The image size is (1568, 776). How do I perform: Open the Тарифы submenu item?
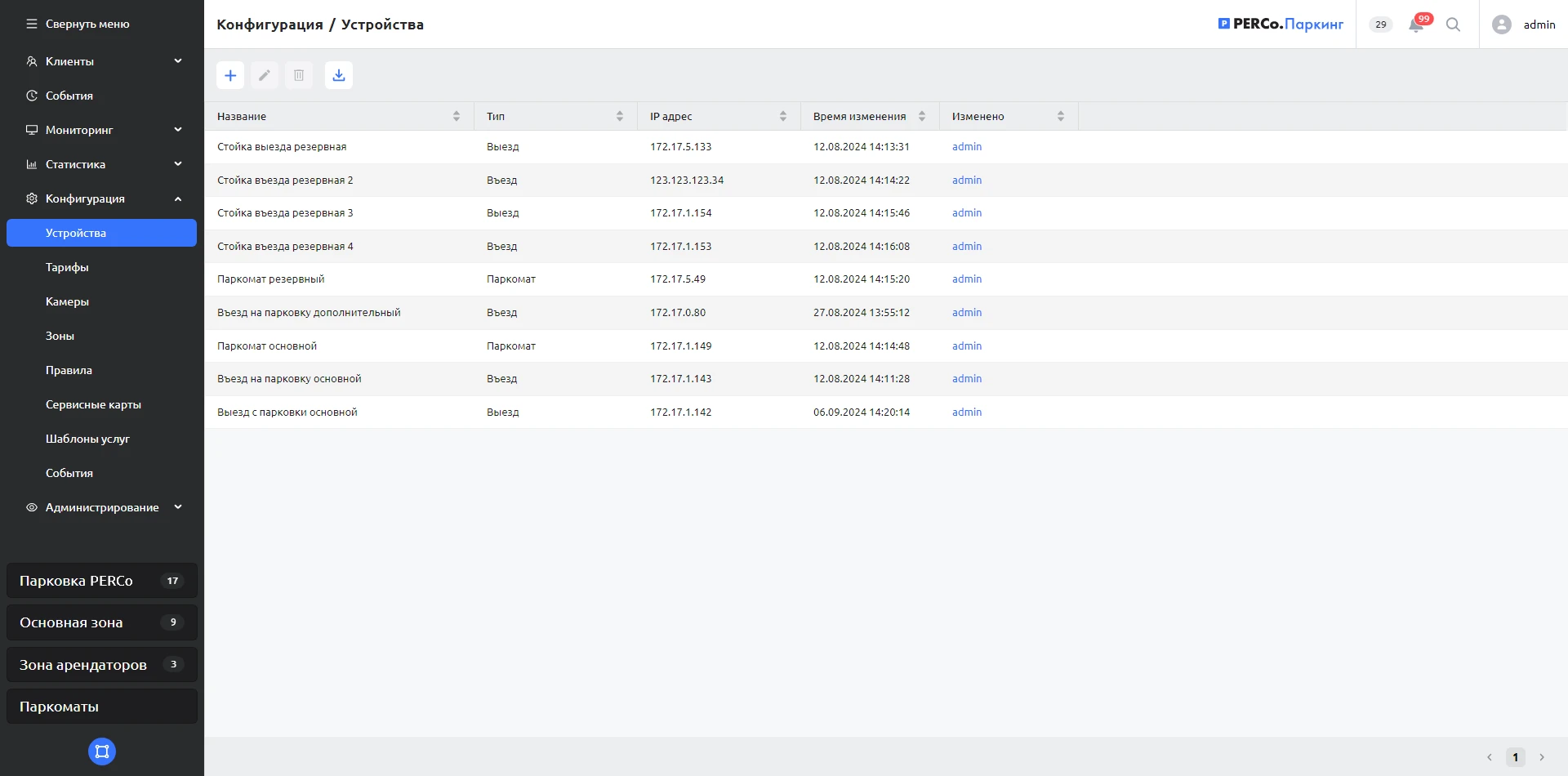[x=67, y=267]
